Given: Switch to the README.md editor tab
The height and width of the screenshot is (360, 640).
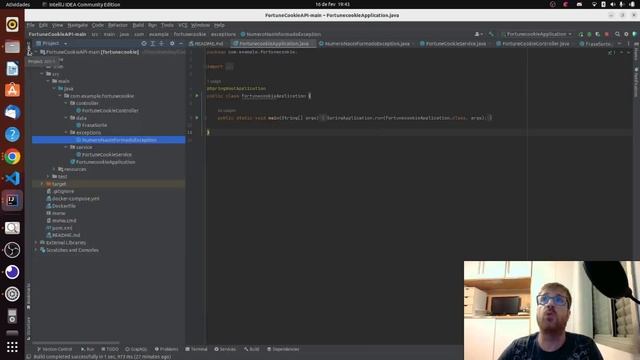Looking at the screenshot, I should [208, 44].
